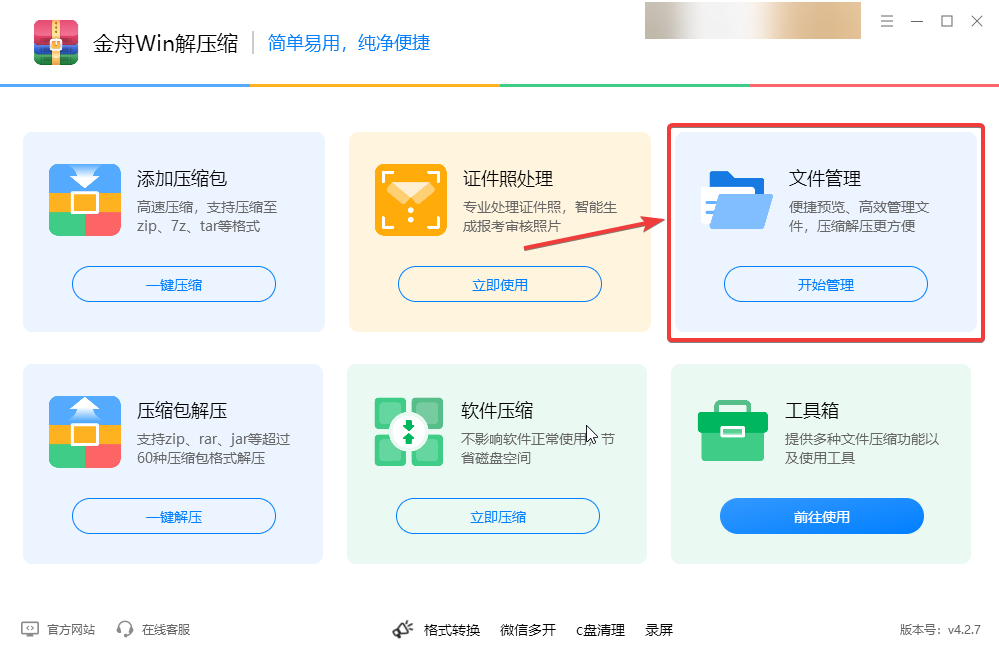The image size is (999, 649).
Task: Open the toolbox via 前往使用
Action: pyautogui.click(x=822, y=516)
